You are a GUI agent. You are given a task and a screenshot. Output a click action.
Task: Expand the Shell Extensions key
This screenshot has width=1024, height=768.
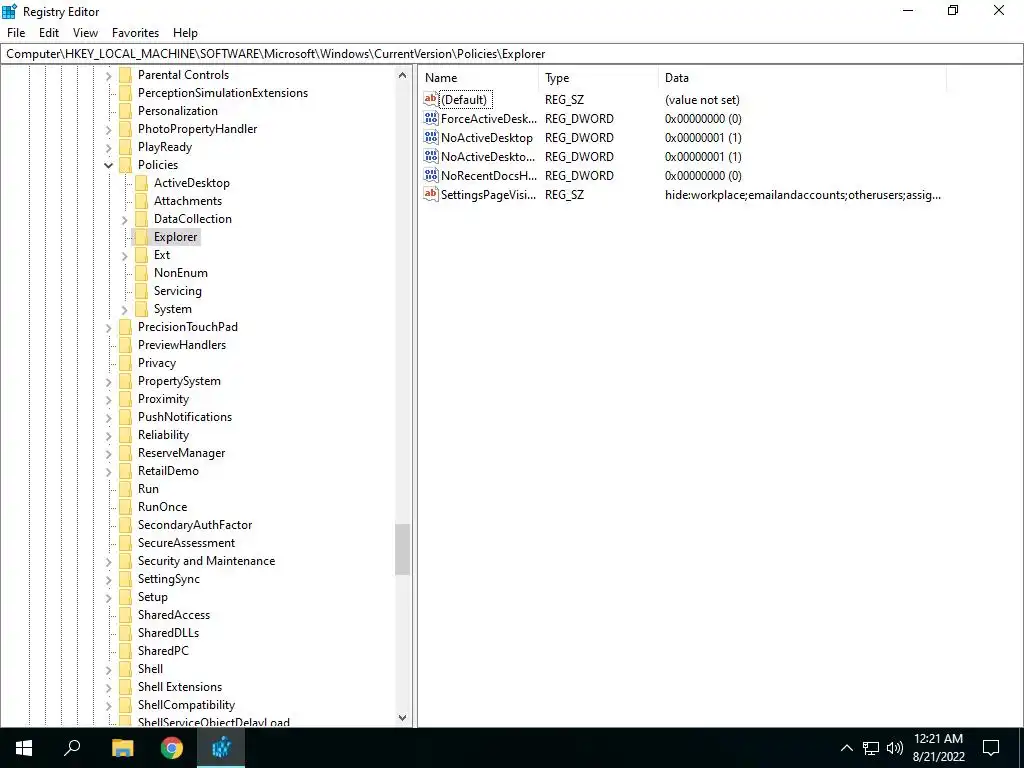pyautogui.click(x=108, y=687)
